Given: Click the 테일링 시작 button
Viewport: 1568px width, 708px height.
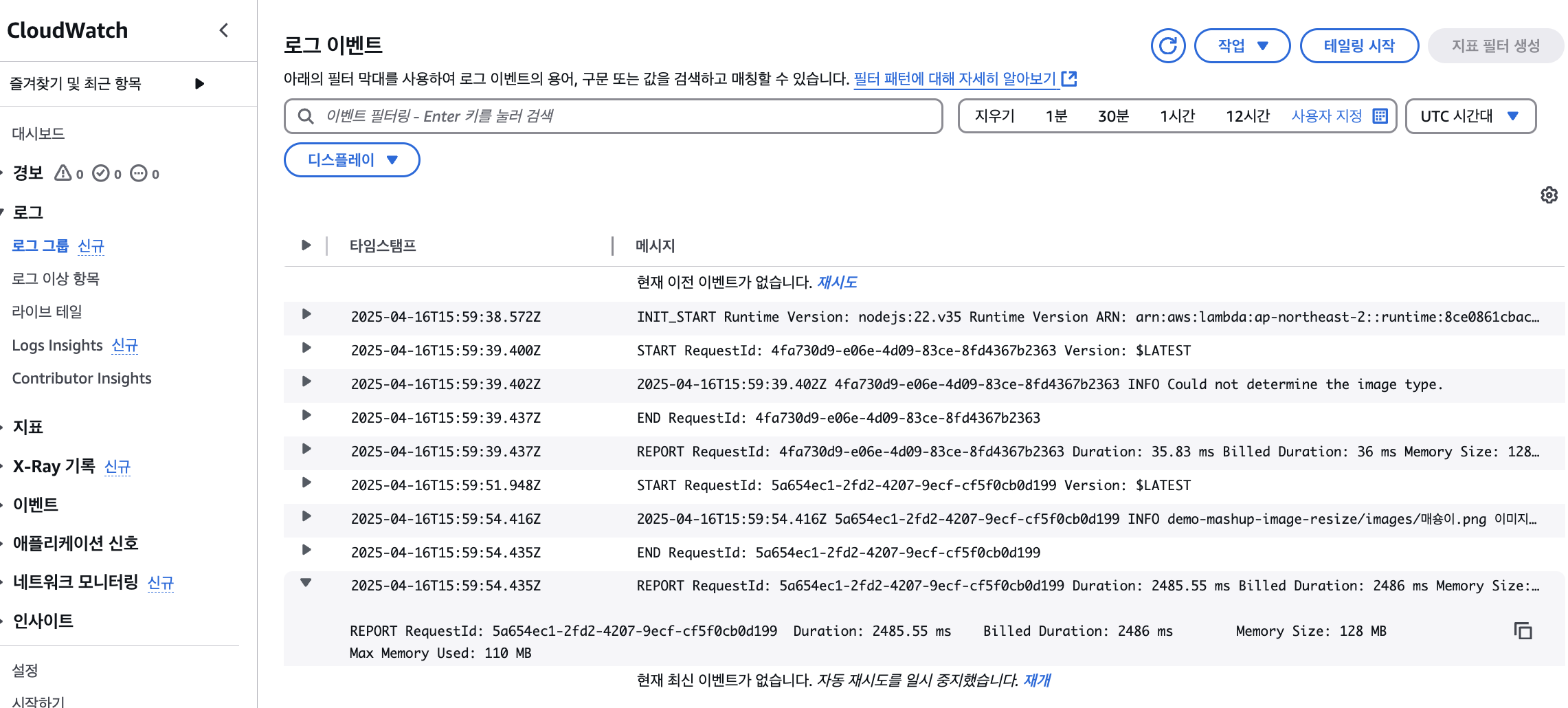Looking at the screenshot, I should pos(1359,45).
